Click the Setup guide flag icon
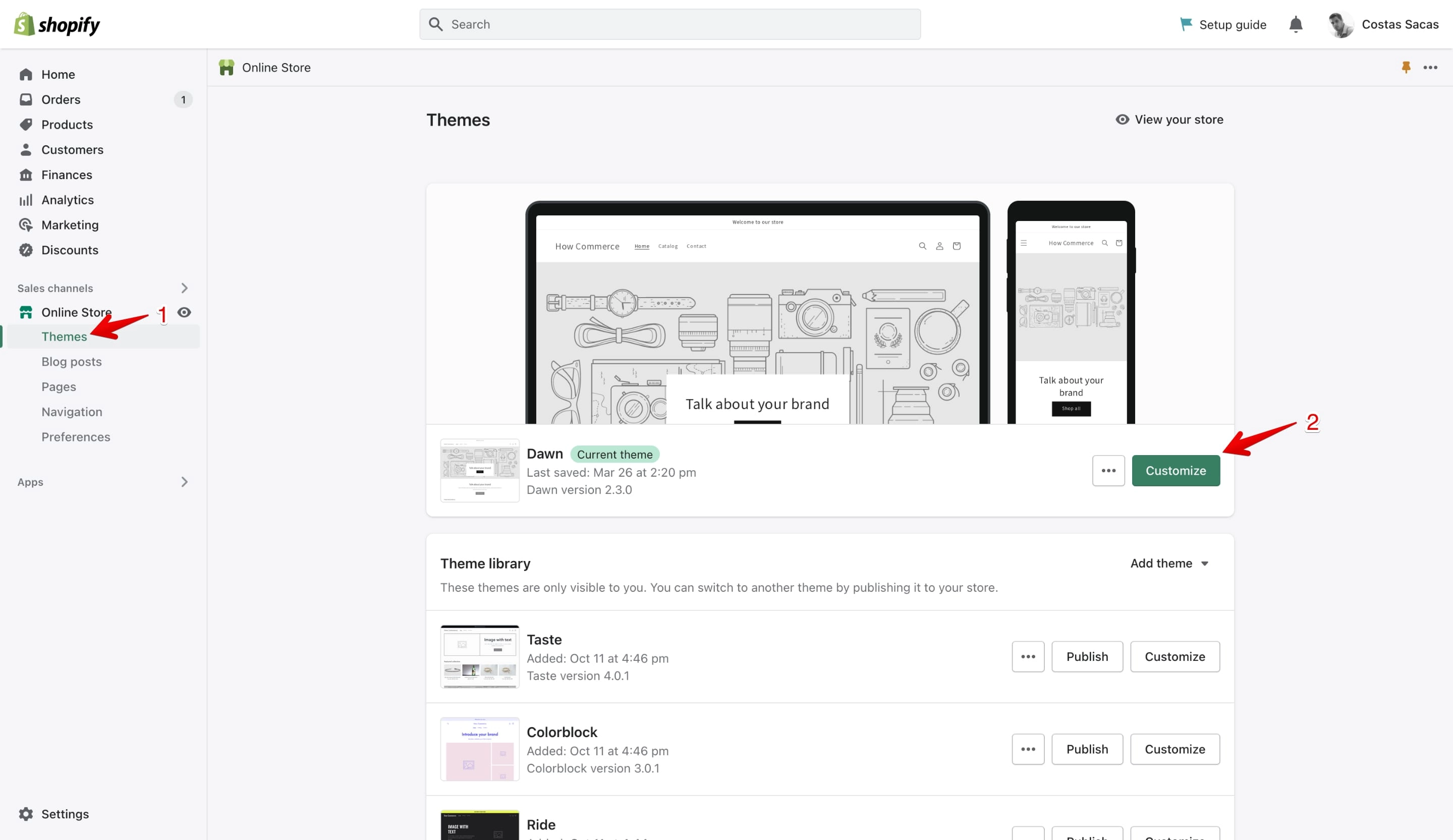 [1186, 24]
